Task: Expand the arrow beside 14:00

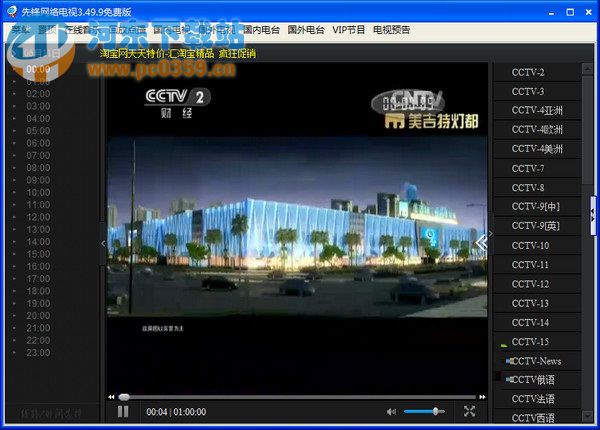Action: tap(15, 242)
